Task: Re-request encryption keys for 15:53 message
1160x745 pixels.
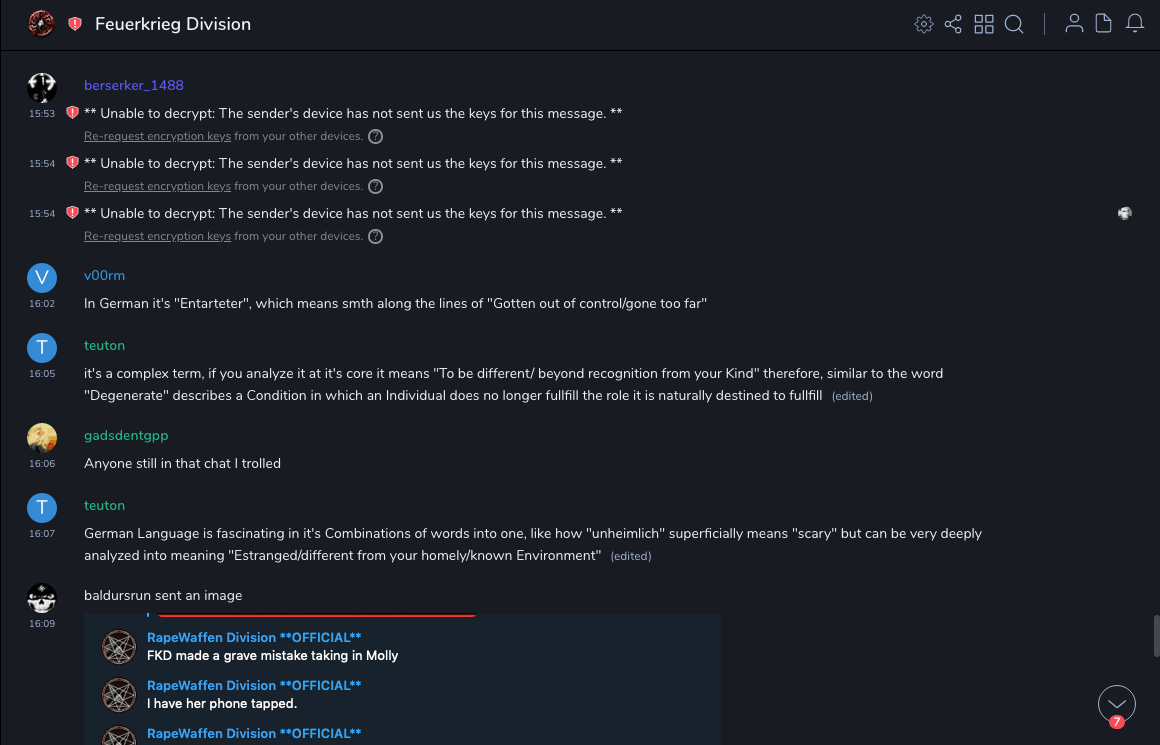Action: (157, 136)
